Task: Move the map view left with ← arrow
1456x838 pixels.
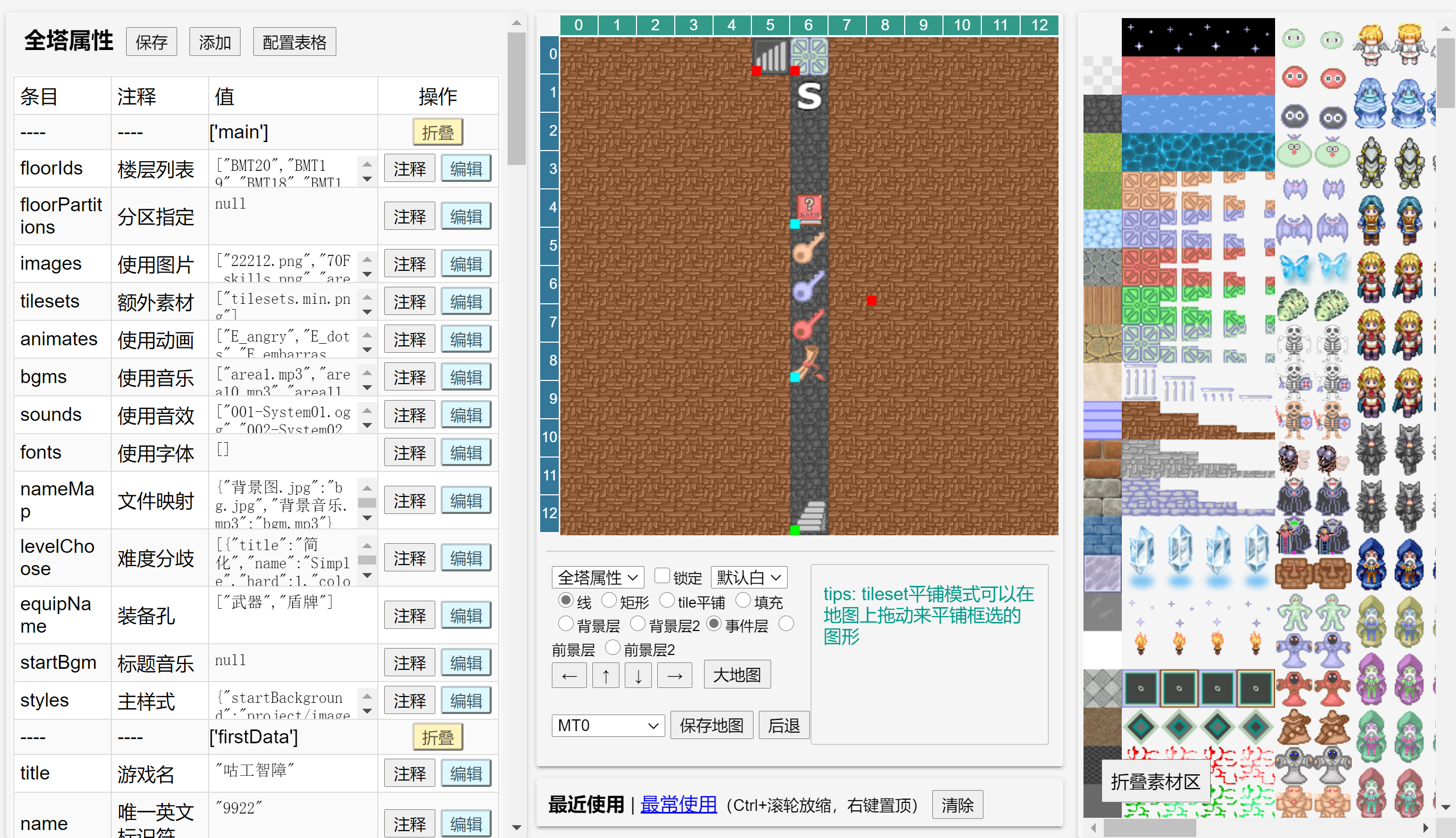Action: pos(568,675)
